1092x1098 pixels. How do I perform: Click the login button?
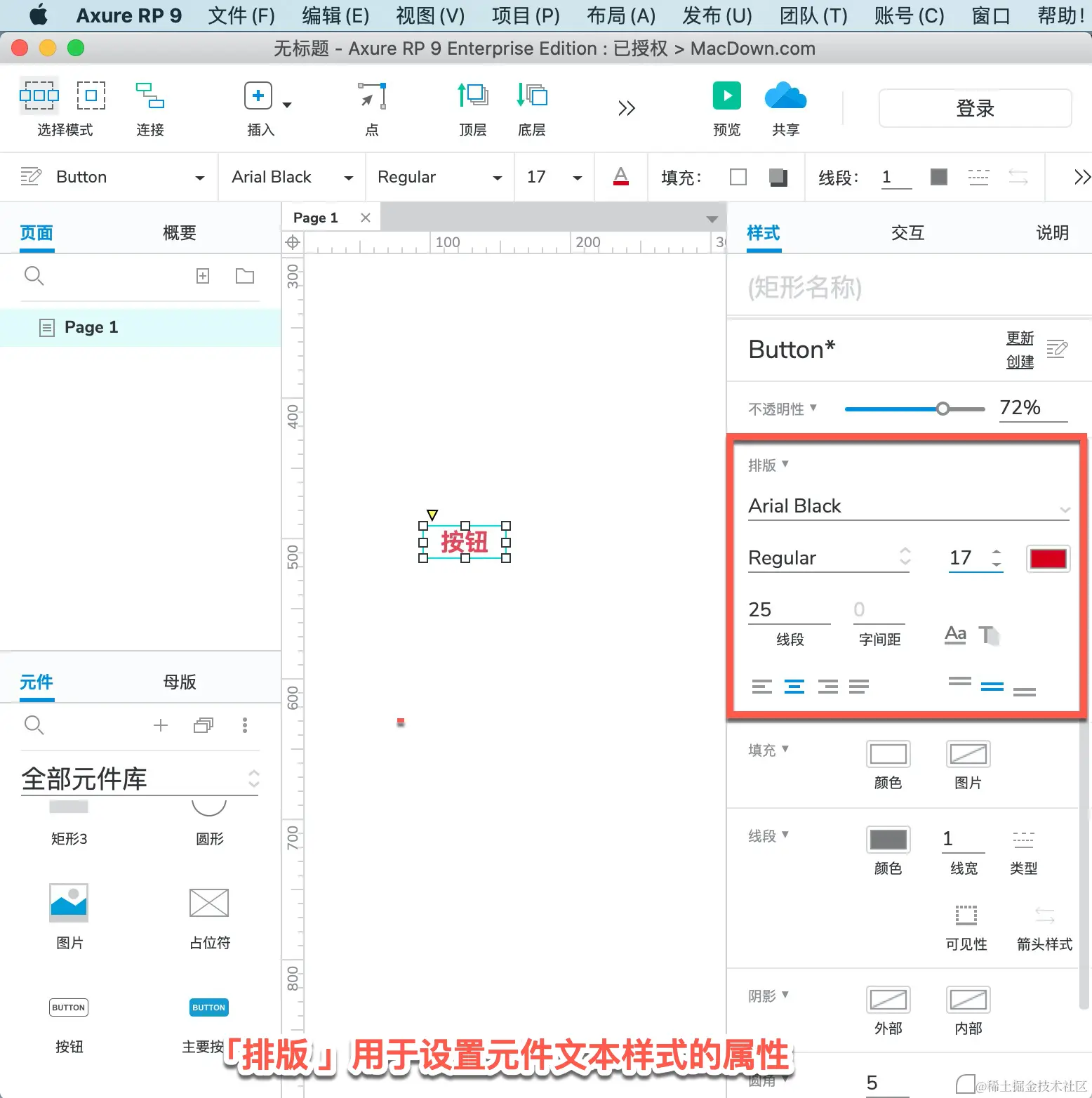(976, 108)
